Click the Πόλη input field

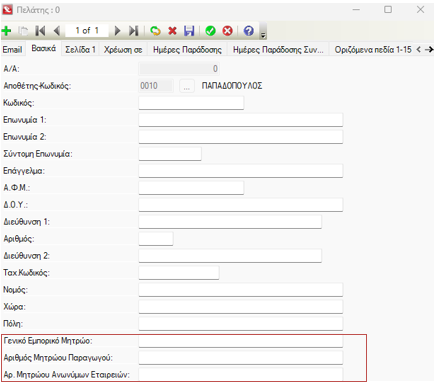tap(241, 324)
